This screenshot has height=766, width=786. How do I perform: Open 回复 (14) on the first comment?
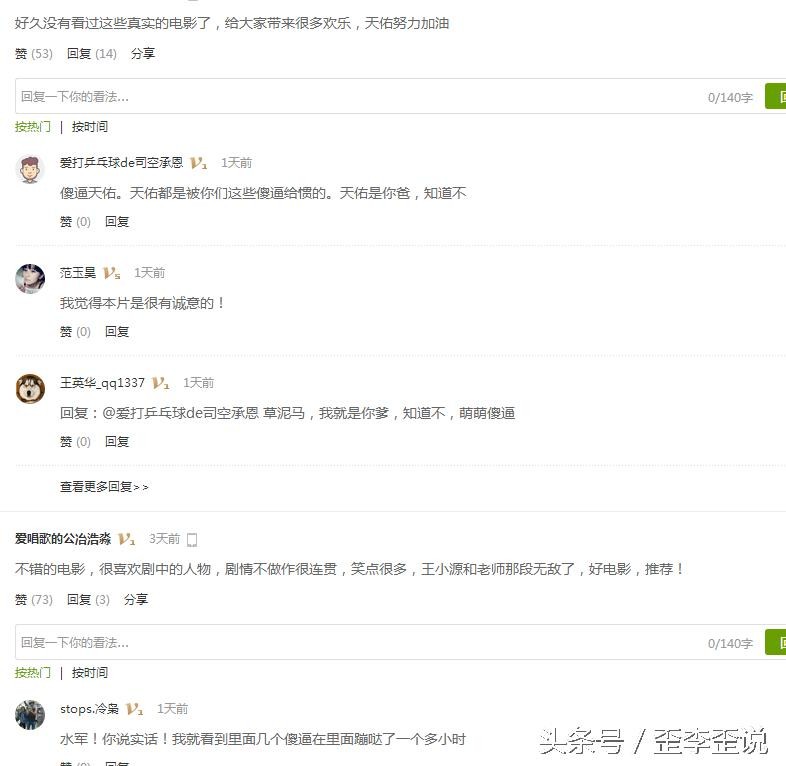tap(92, 54)
